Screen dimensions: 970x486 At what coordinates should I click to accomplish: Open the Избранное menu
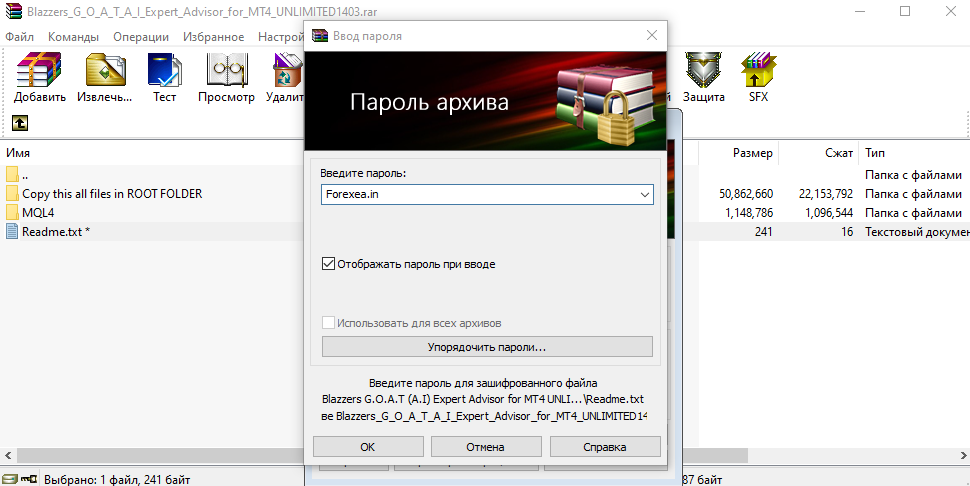pyautogui.click(x=213, y=36)
